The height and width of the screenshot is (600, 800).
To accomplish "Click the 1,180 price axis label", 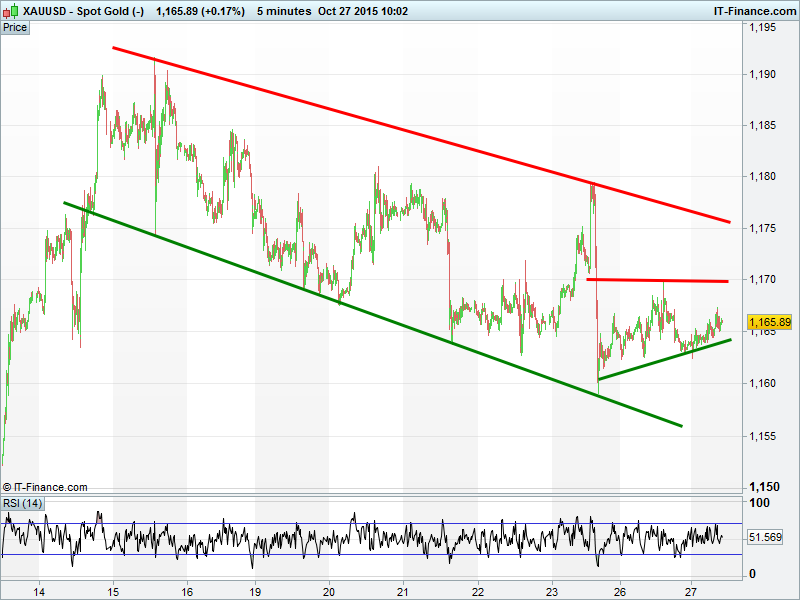I will click(762, 177).
